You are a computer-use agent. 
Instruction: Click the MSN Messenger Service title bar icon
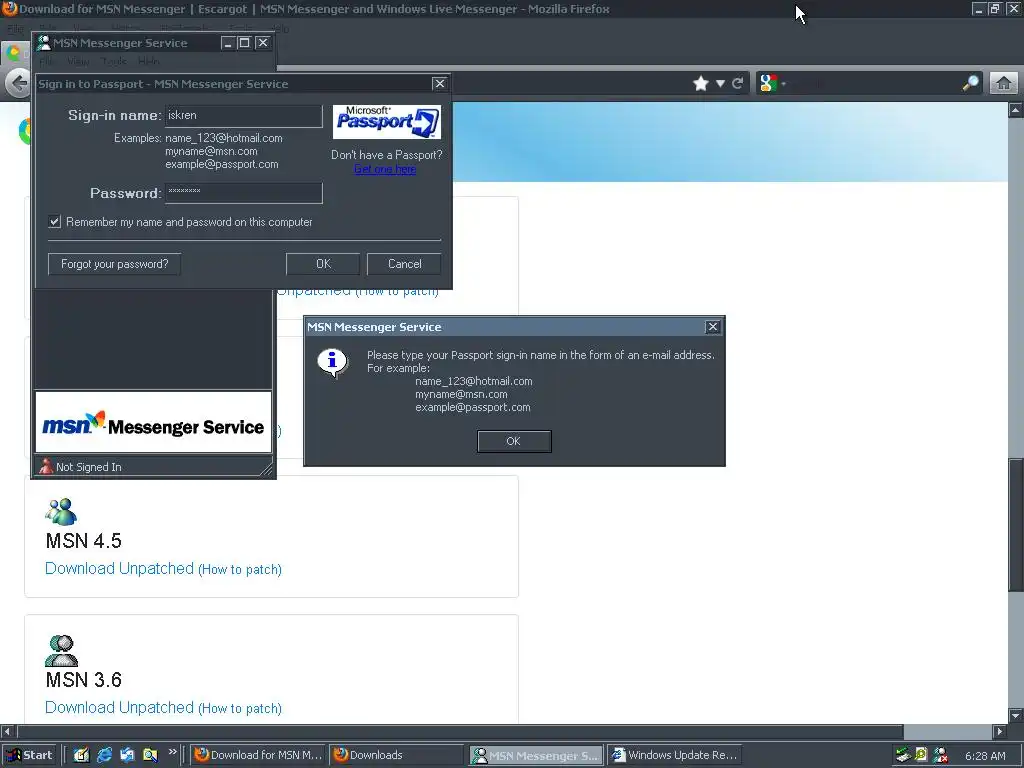coord(44,43)
